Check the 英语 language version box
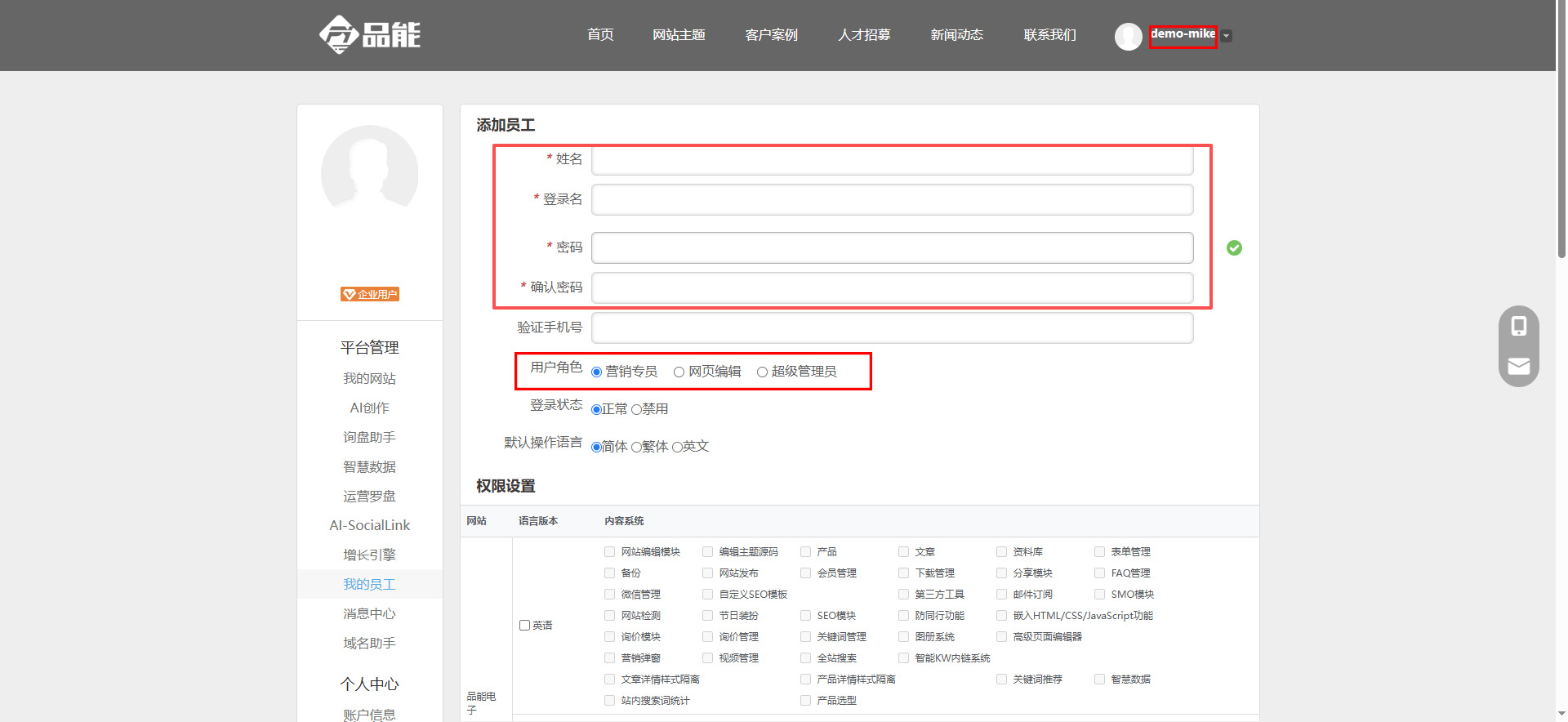This screenshot has height=722, width=1568. pos(525,625)
